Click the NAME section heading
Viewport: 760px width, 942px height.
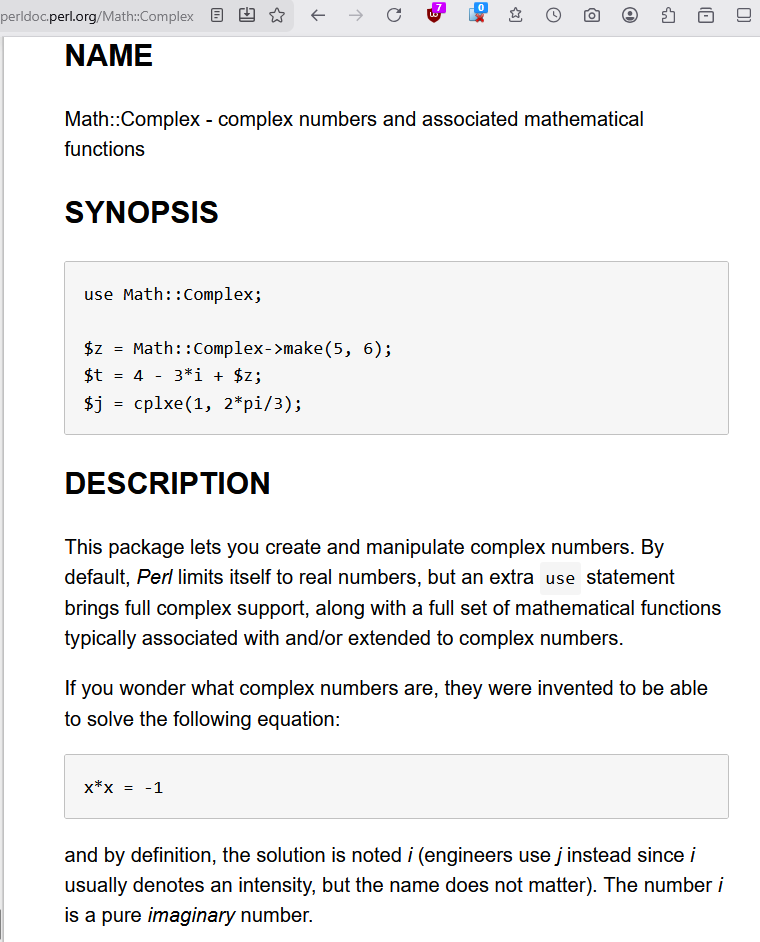point(108,57)
